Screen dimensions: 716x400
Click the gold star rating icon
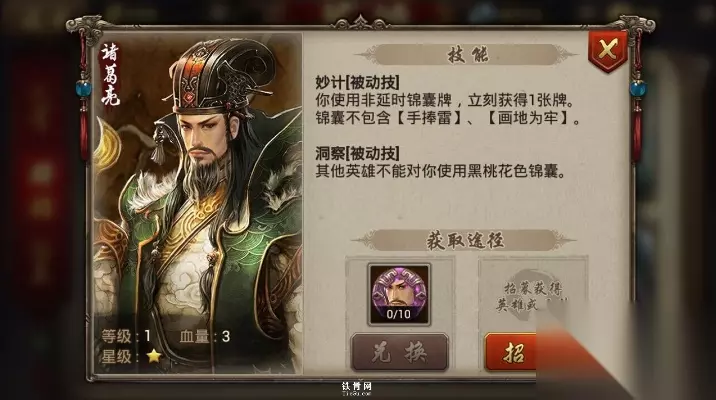tap(154, 355)
